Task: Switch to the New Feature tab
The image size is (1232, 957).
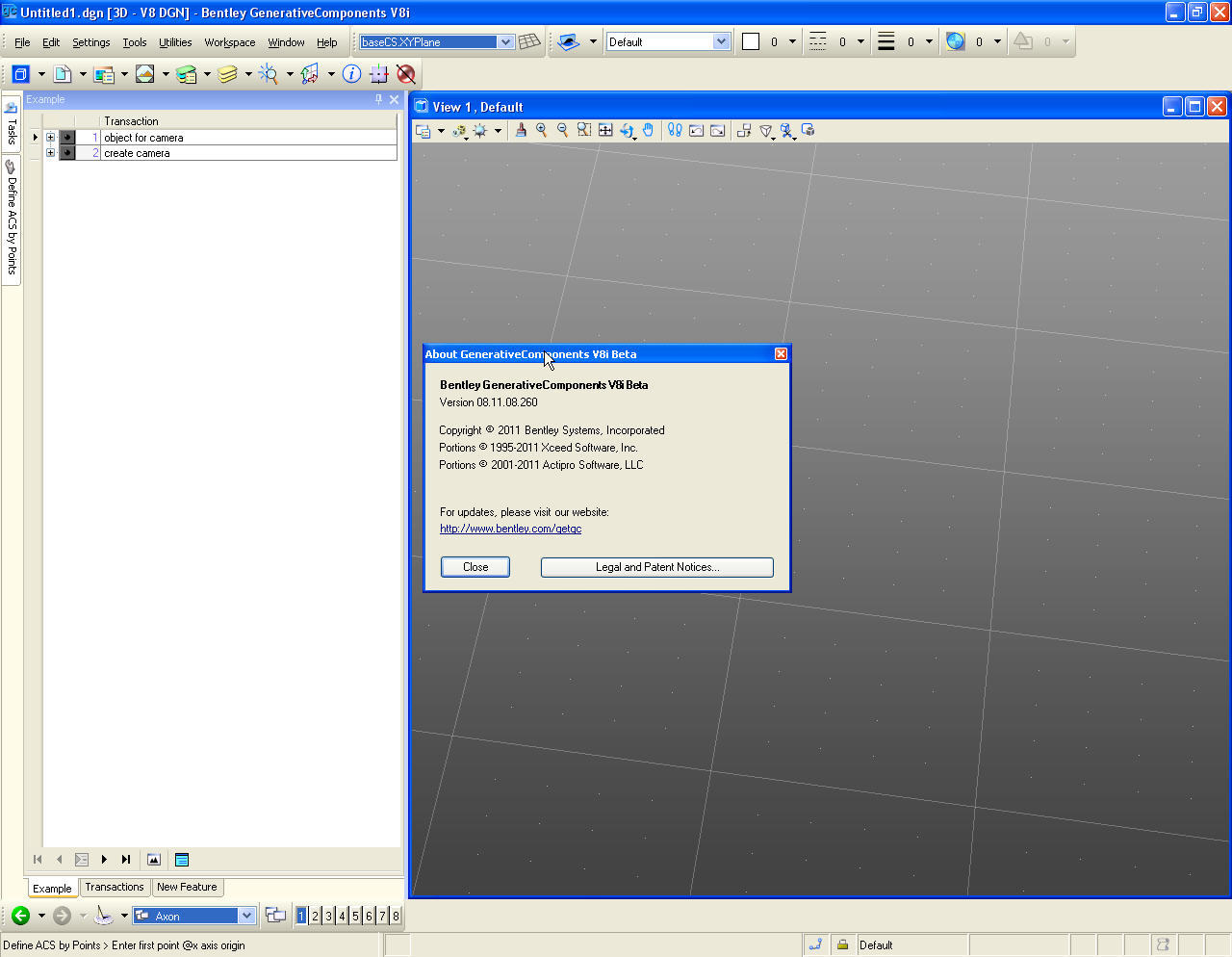Action: coord(187,888)
